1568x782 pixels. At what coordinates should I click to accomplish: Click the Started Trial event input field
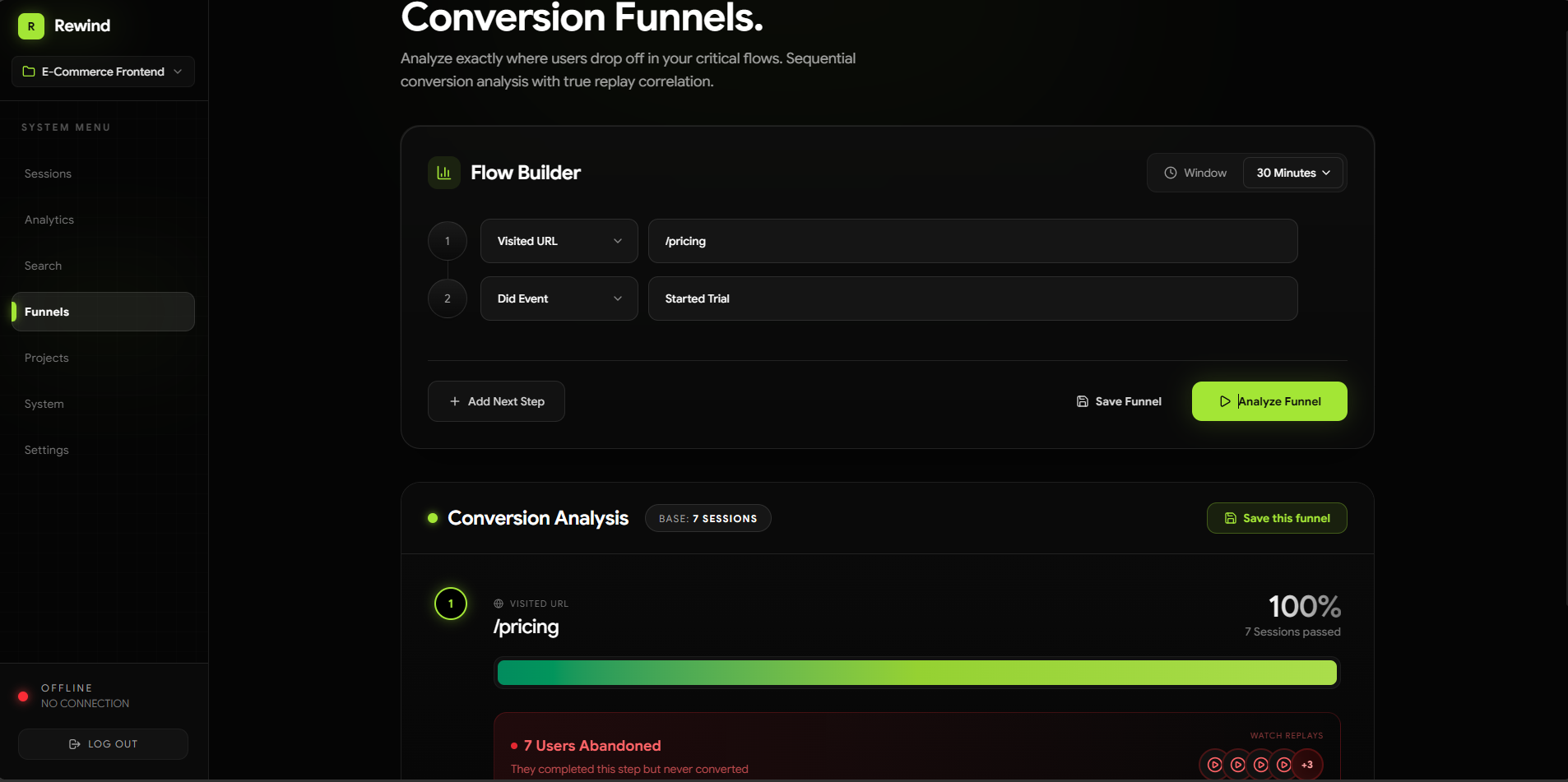pos(973,298)
